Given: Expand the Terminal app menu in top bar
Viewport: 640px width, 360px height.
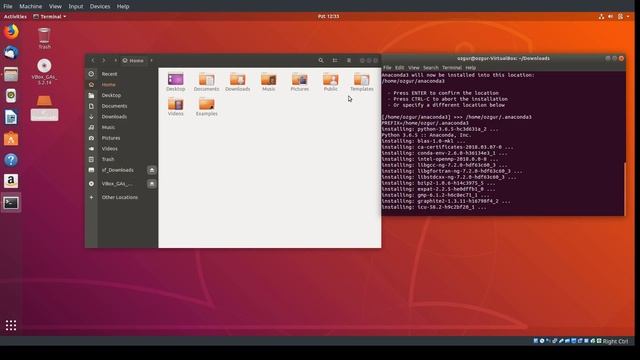Looking at the screenshot, I should (50, 16).
